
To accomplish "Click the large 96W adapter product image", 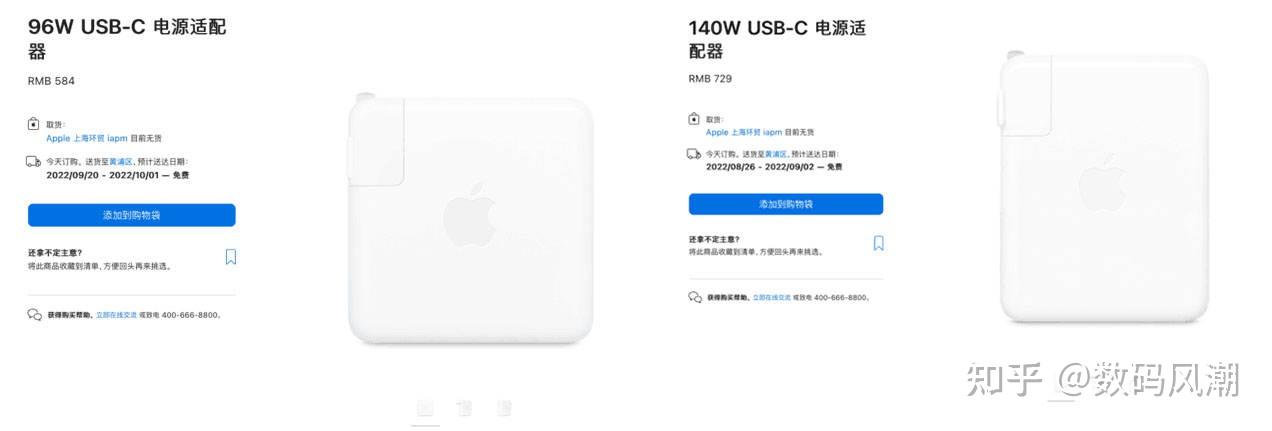I will tap(470, 220).
